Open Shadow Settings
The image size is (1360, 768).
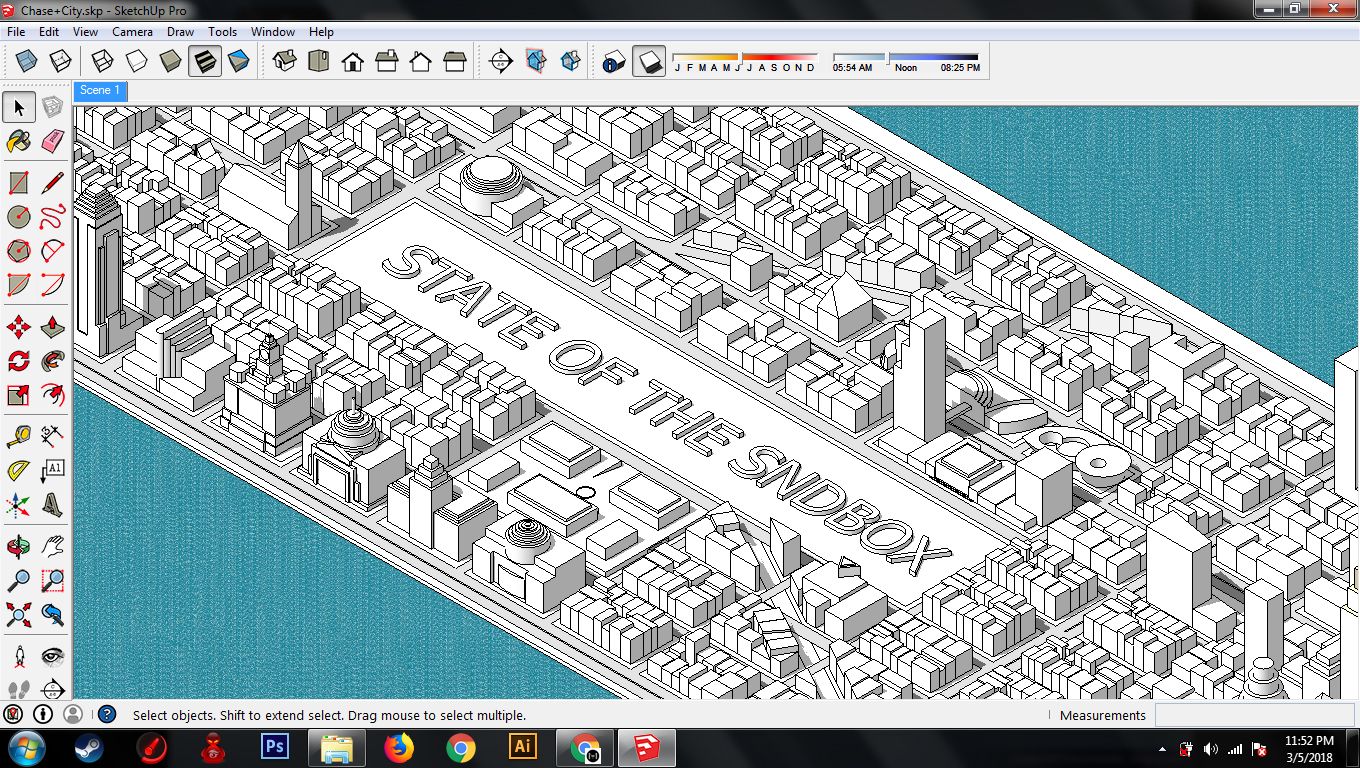coord(614,62)
